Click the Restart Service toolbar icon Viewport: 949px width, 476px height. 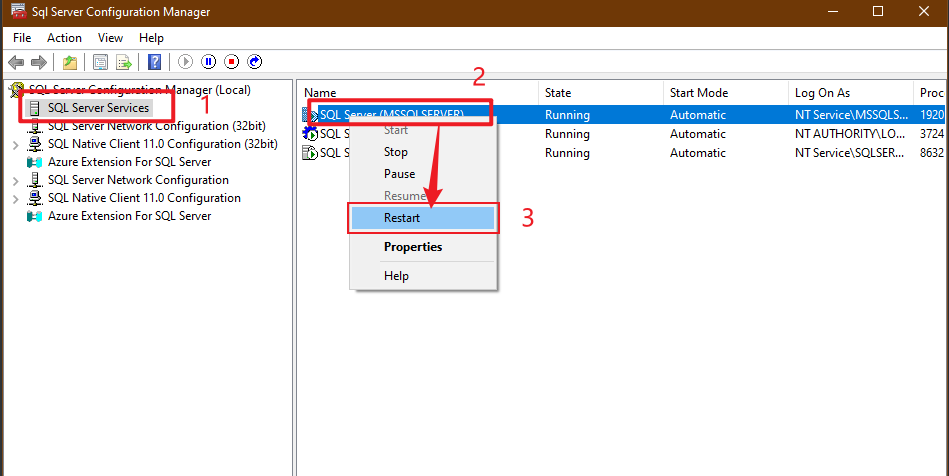255,62
